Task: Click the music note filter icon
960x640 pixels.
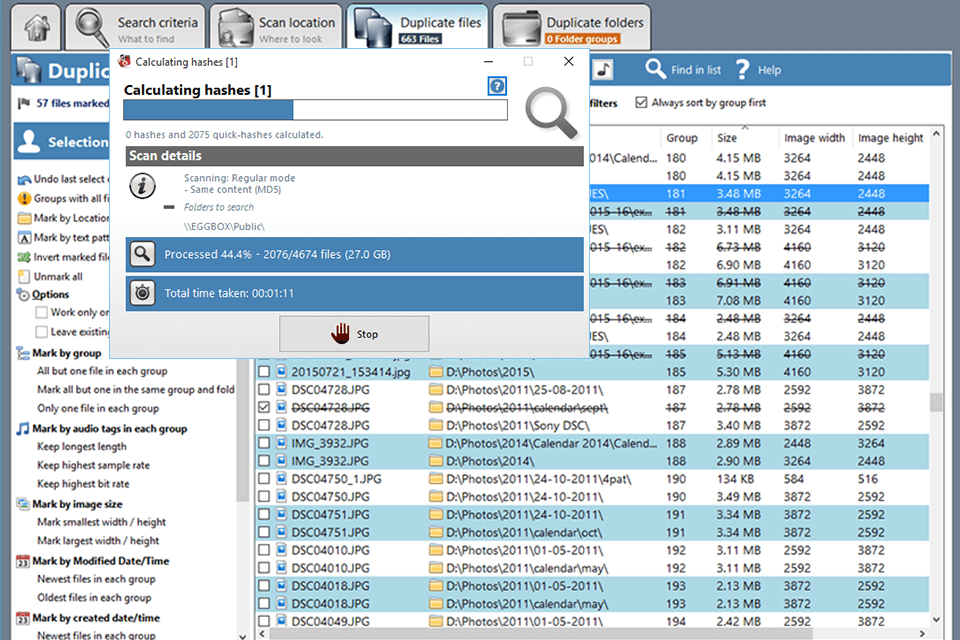Action: pyautogui.click(x=605, y=69)
